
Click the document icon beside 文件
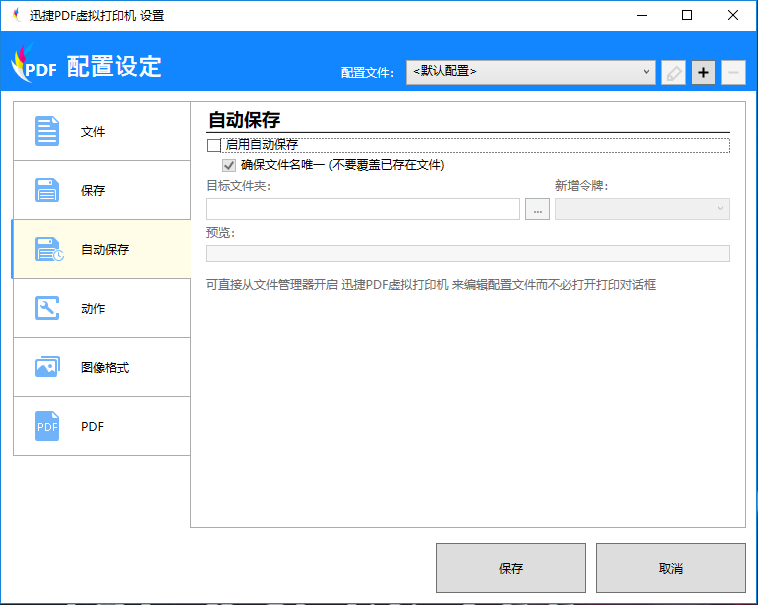[47, 131]
